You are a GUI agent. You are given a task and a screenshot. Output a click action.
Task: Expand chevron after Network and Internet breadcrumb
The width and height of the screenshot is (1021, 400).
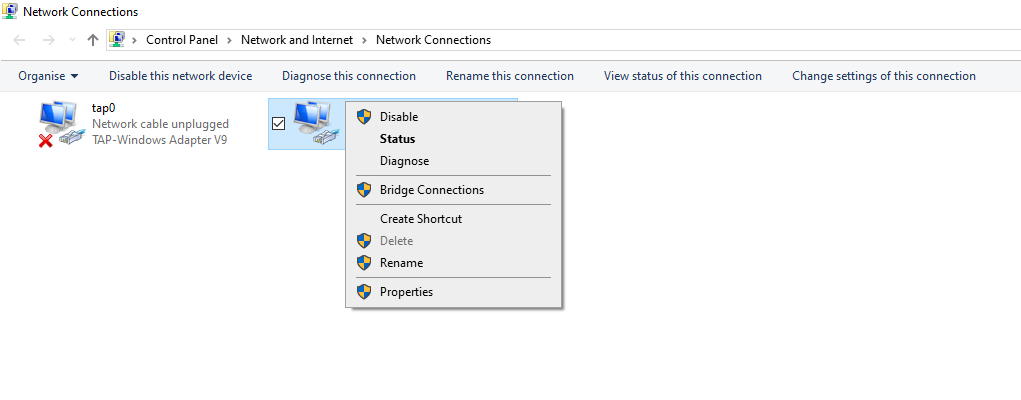[365, 40]
